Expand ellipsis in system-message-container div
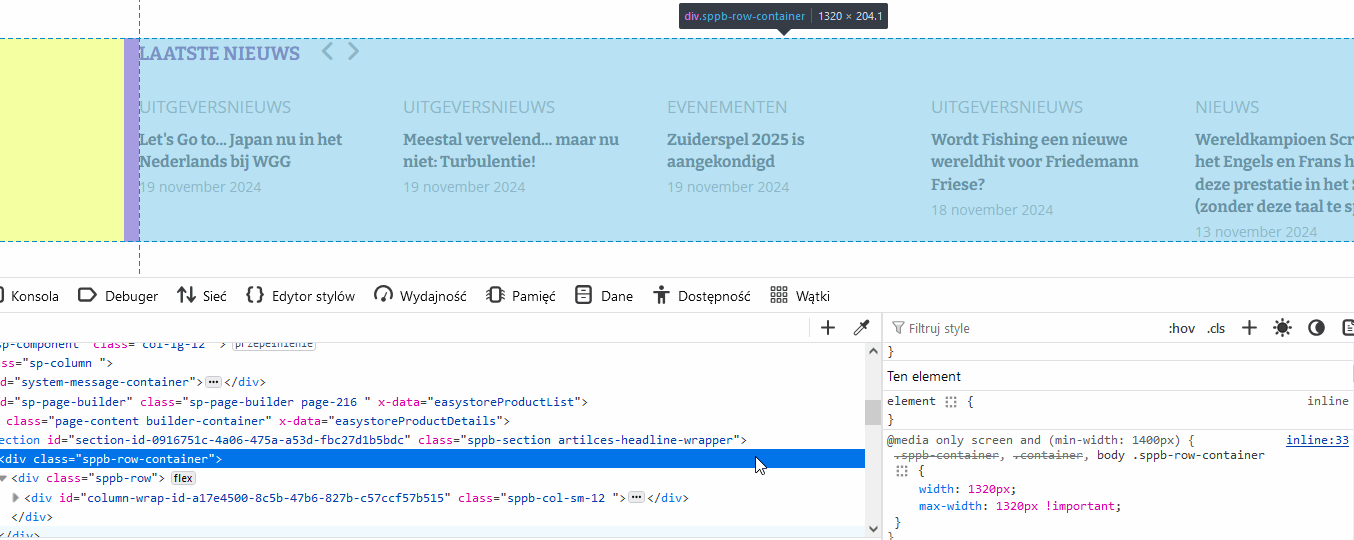 213,382
